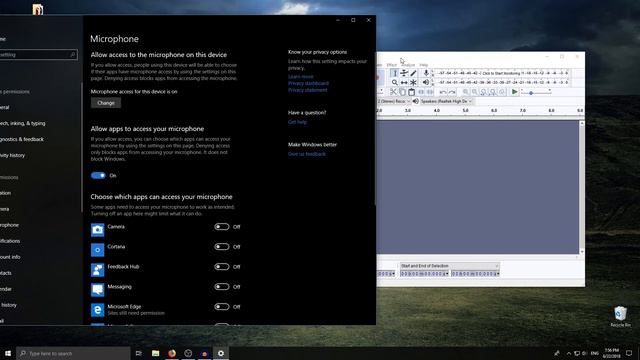The width and height of the screenshot is (640, 360).
Task: Click the Zoom Toggle icon in Audacity
Action: click(502, 92)
